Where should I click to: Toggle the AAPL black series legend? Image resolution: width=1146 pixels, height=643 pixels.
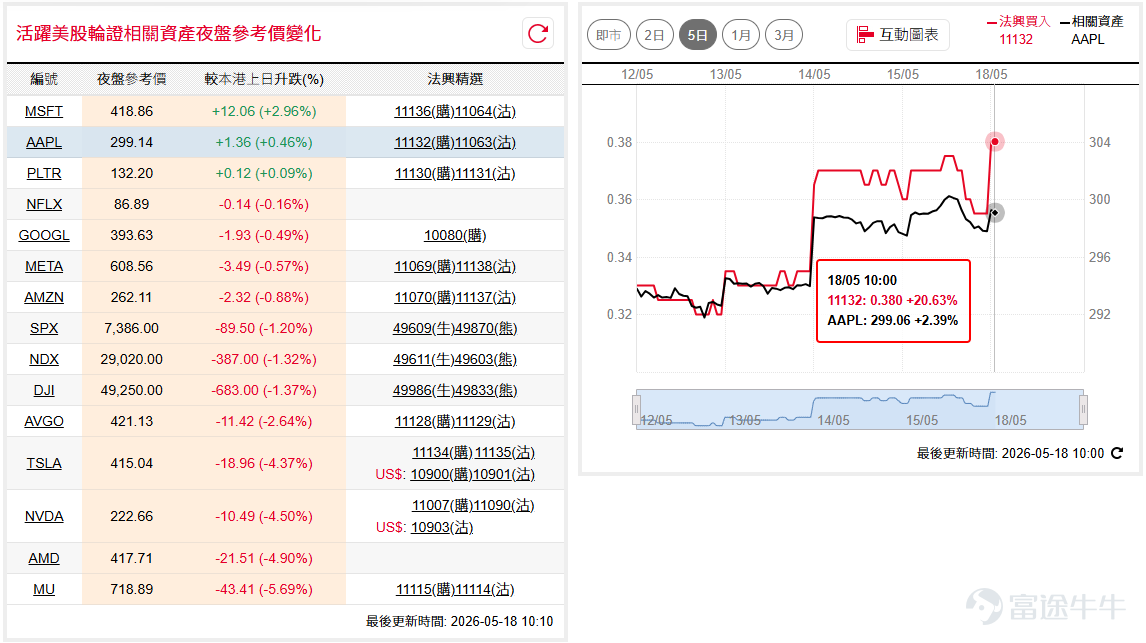[1090, 30]
